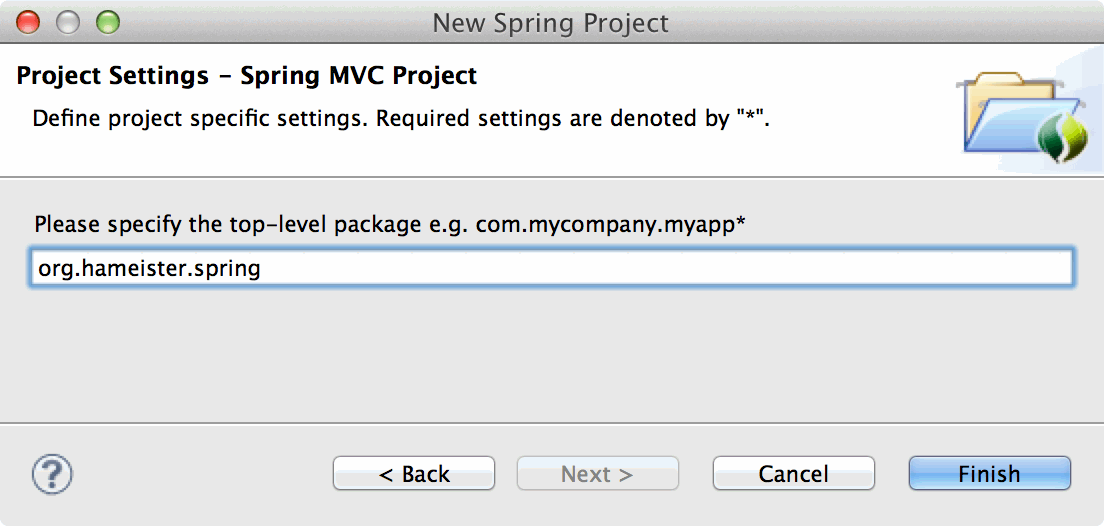
Task: Click the 'Project Settings - Spring MVC Project' heading
Action: click(247, 75)
